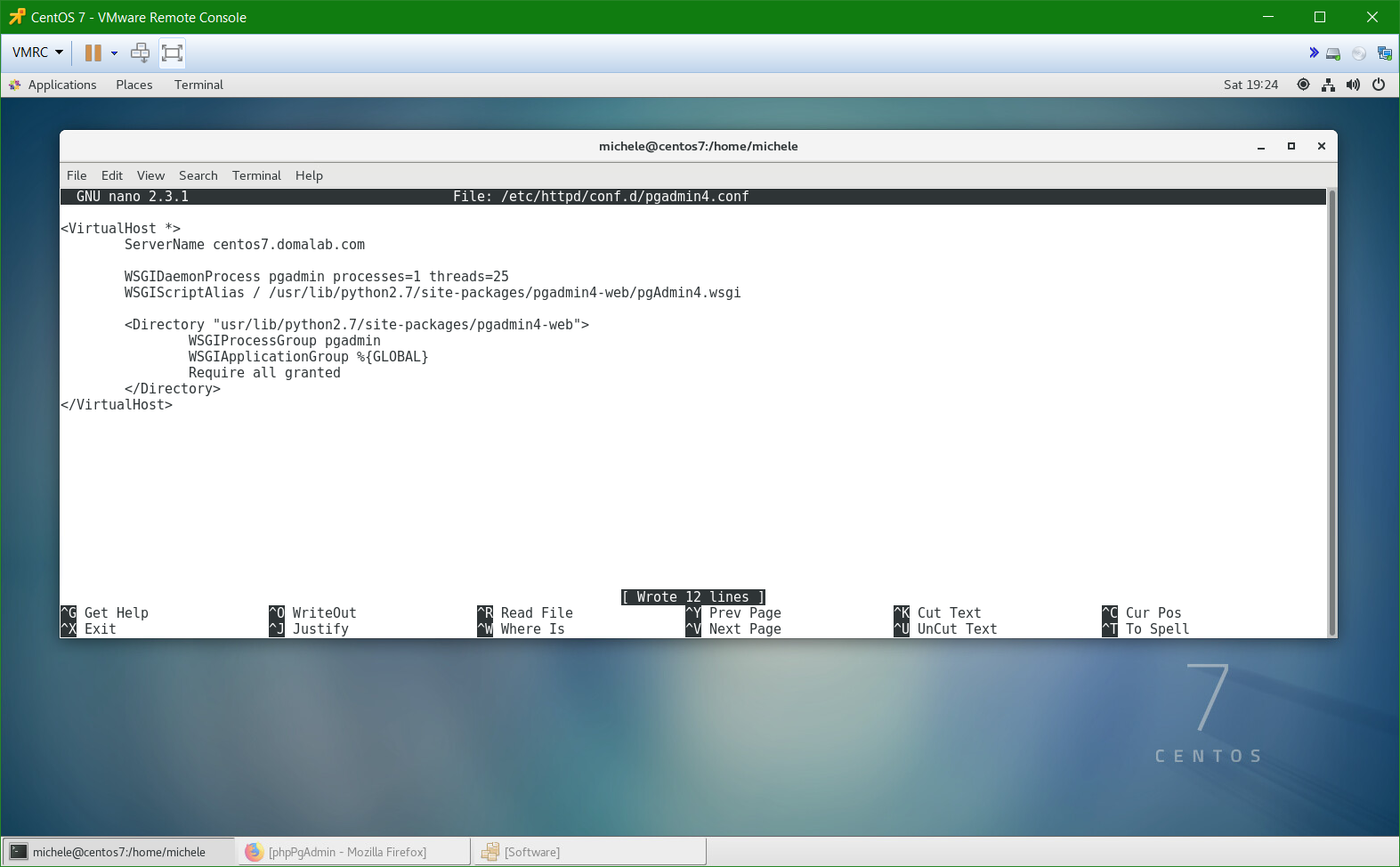
Task: Maximize the michele@centos7 terminal window
Action: point(1291,146)
